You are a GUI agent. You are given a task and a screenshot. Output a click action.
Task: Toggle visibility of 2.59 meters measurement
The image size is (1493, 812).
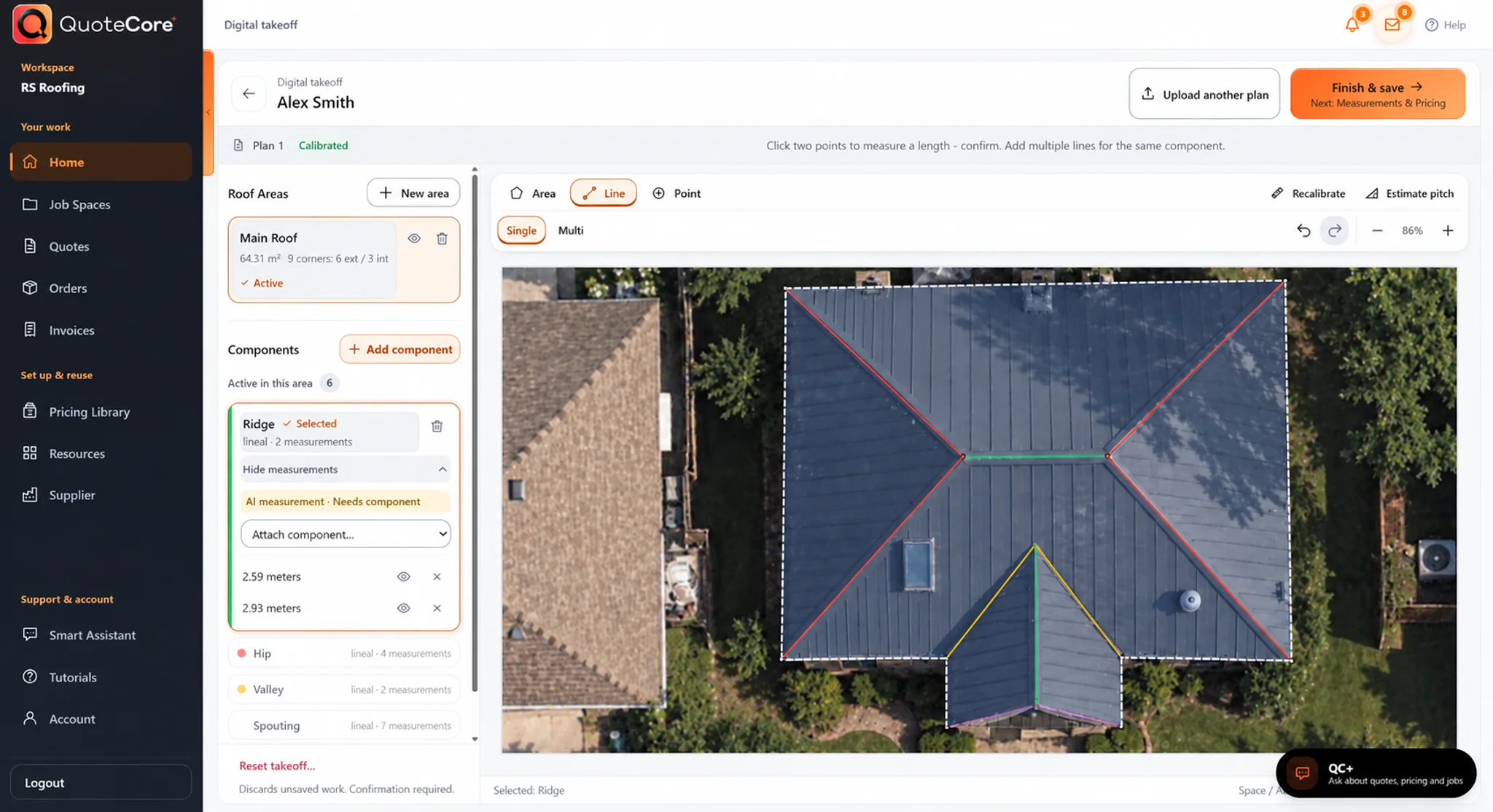pyautogui.click(x=403, y=577)
